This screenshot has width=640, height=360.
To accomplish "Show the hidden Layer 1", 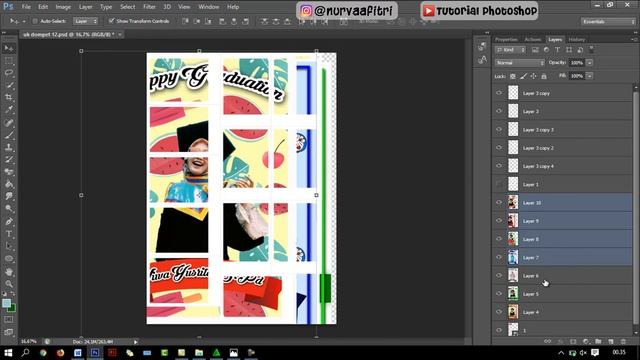I will (x=499, y=184).
